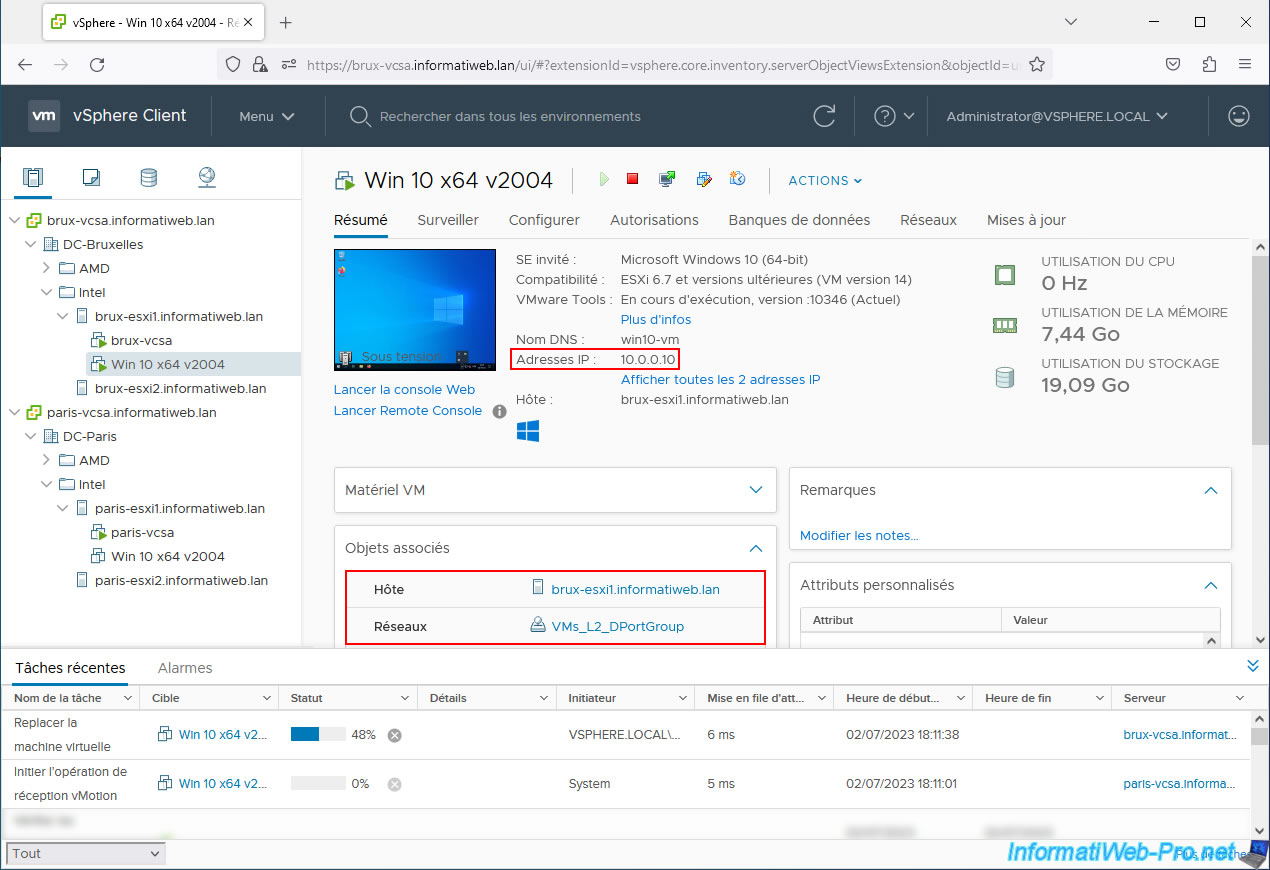This screenshot has height=870, width=1270.
Task: Open the feedback smiley icon
Action: 1239,116
